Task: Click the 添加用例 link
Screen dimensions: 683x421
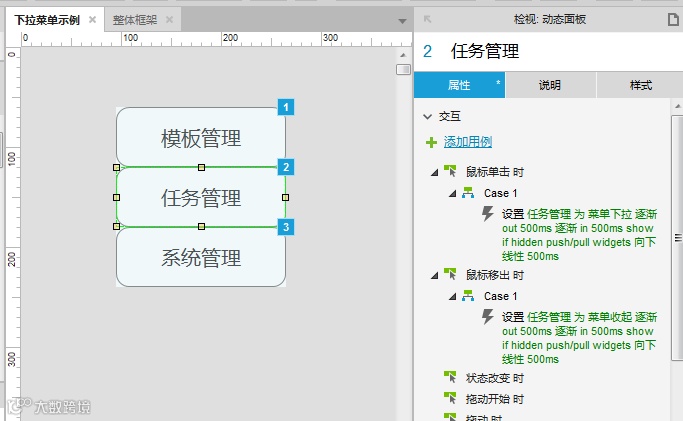Action: (467, 142)
